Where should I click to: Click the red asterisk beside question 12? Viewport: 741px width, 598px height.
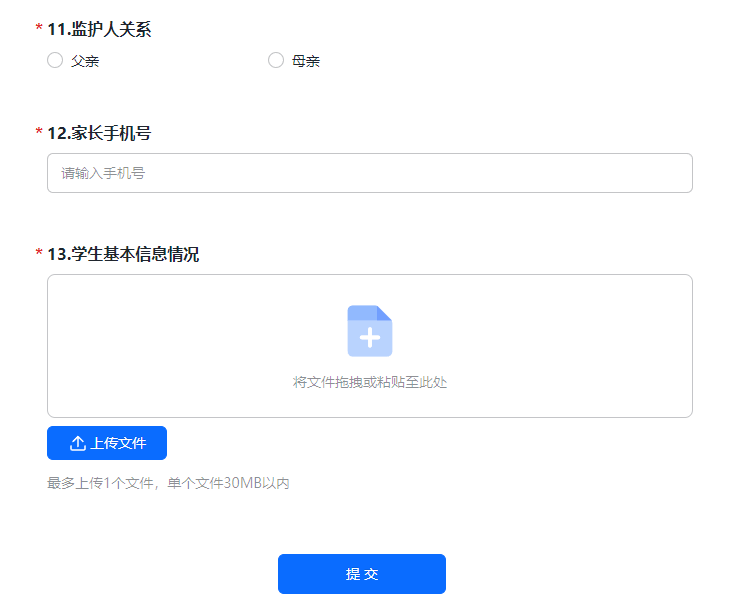click(39, 133)
